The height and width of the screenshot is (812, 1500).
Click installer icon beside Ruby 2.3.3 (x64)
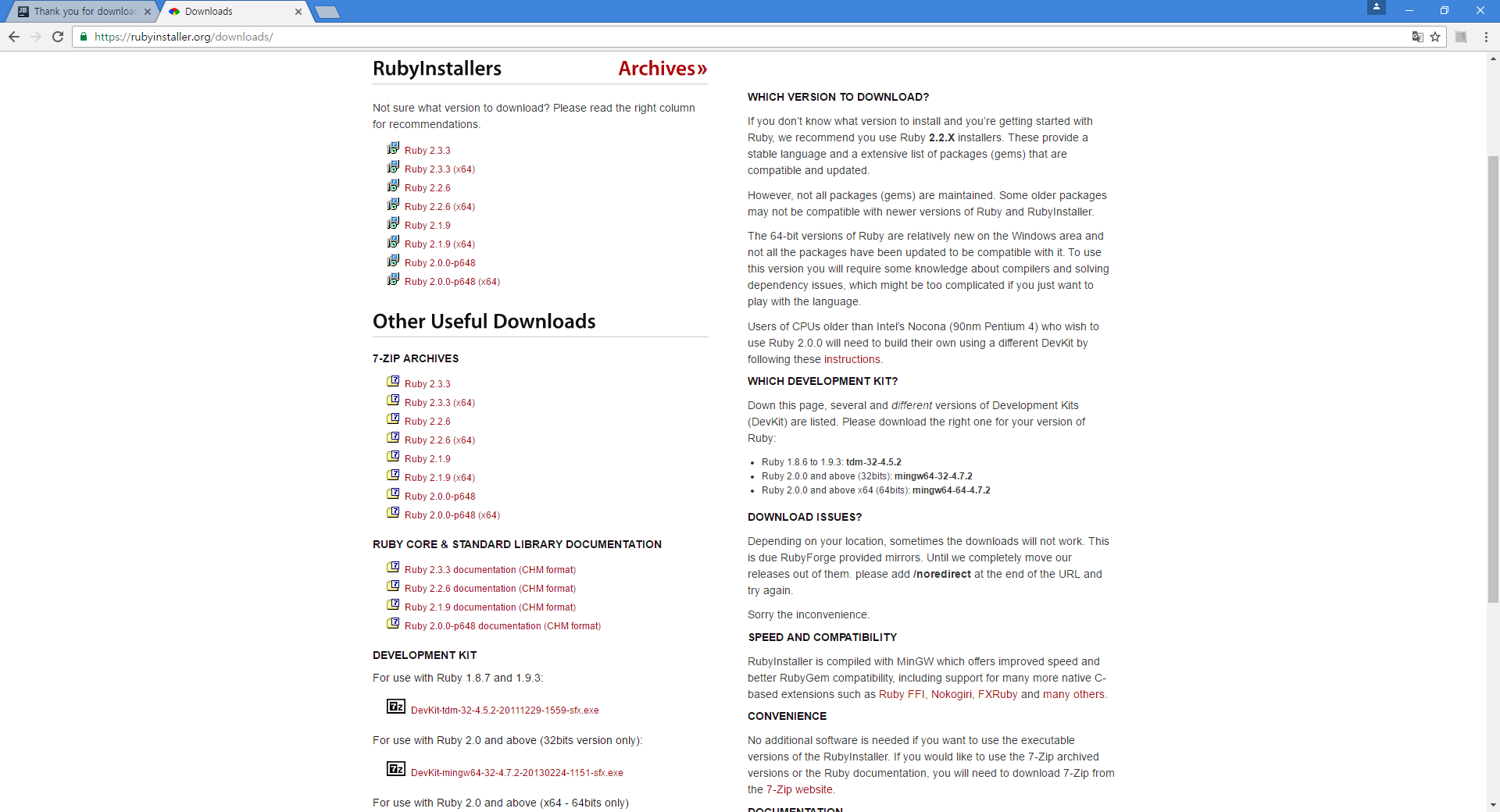click(393, 167)
